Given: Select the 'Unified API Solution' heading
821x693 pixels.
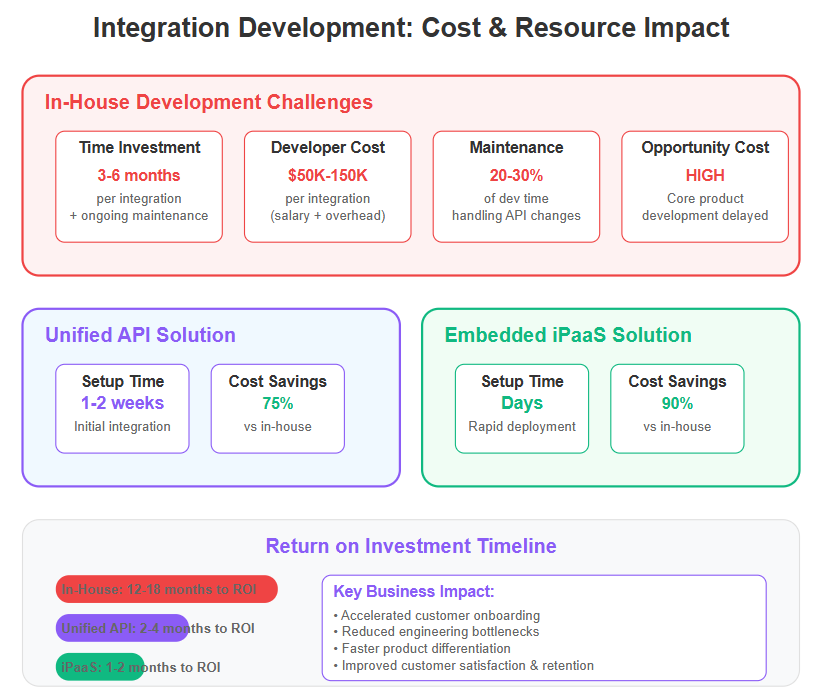Looking at the screenshot, I should [x=140, y=335].
